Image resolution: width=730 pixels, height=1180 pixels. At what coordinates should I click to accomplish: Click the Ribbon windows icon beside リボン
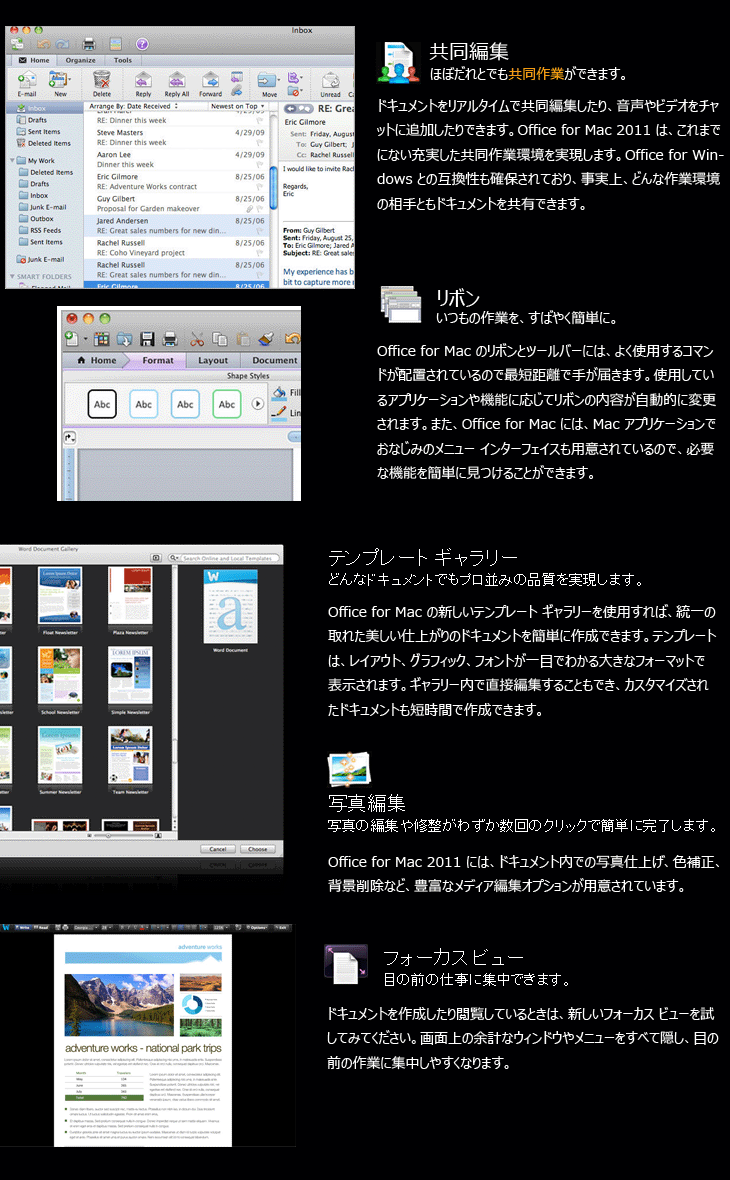coord(401,304)
